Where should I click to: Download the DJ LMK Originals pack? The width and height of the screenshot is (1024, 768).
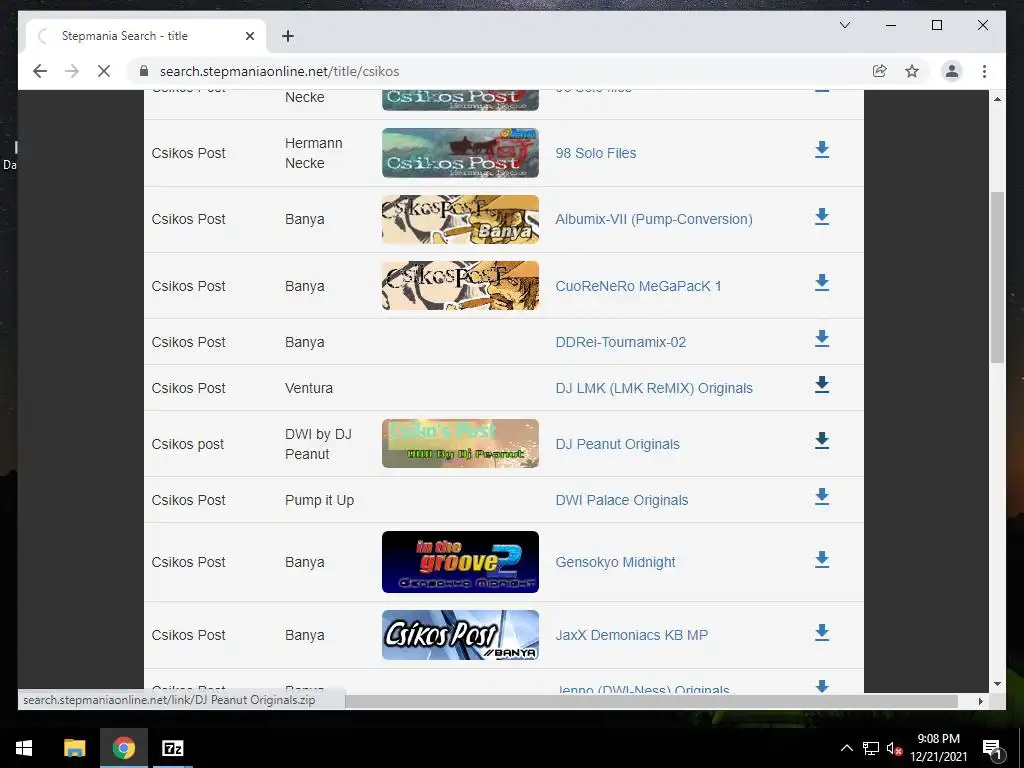[x=822, y=385]
